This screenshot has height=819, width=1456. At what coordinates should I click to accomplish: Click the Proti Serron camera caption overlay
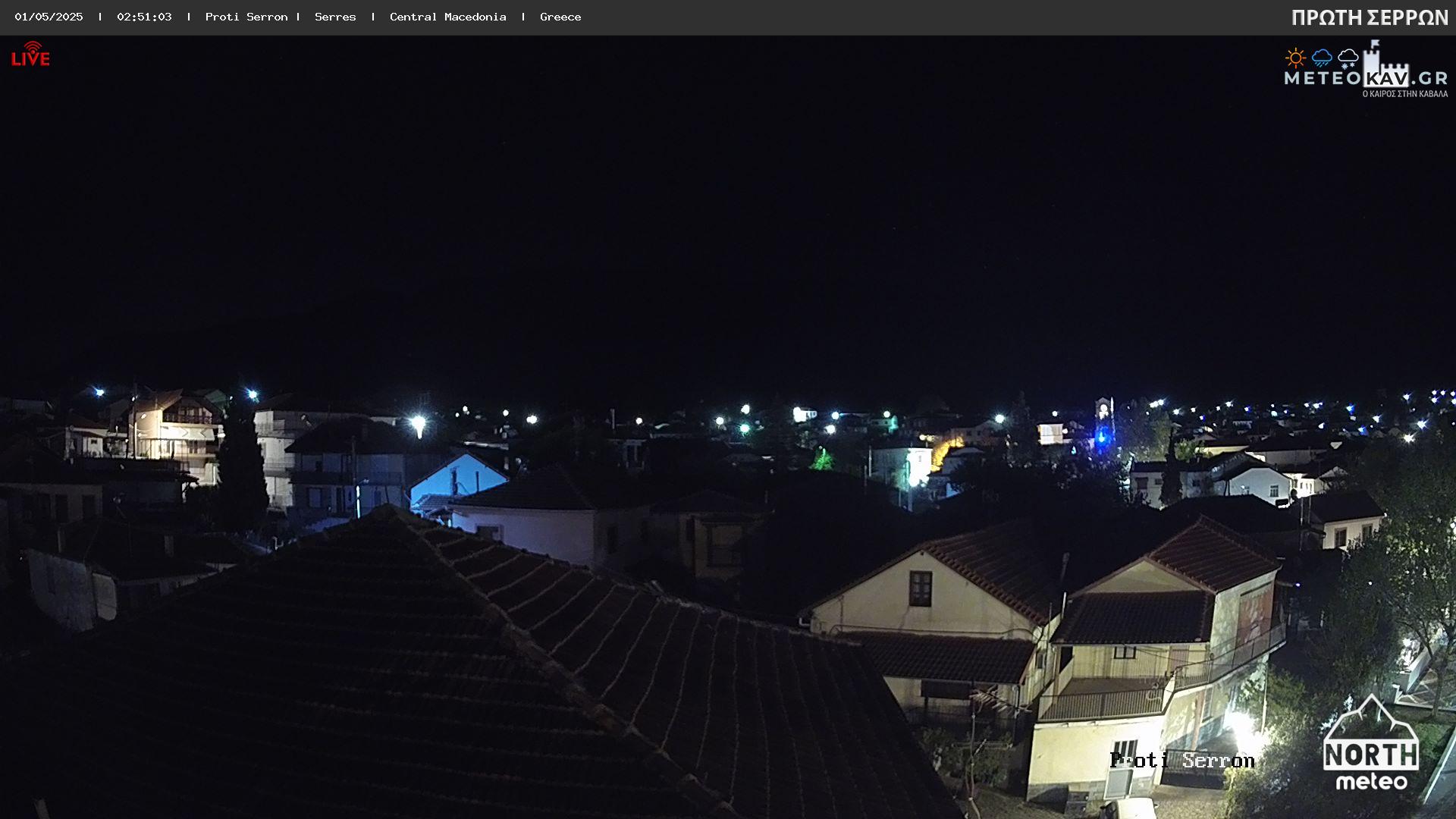(1181, 760)
